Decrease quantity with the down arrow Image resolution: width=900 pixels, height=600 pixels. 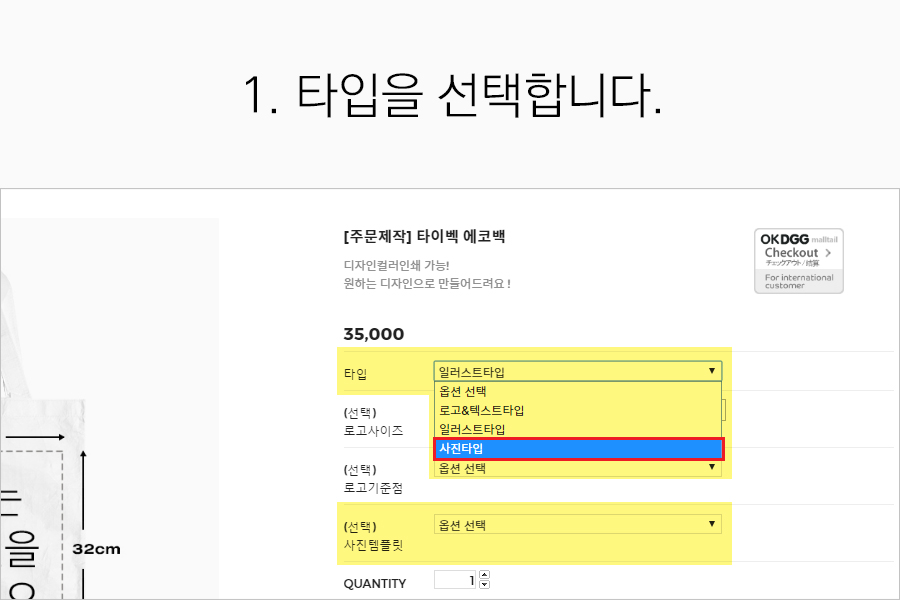[x=485, y=585]
